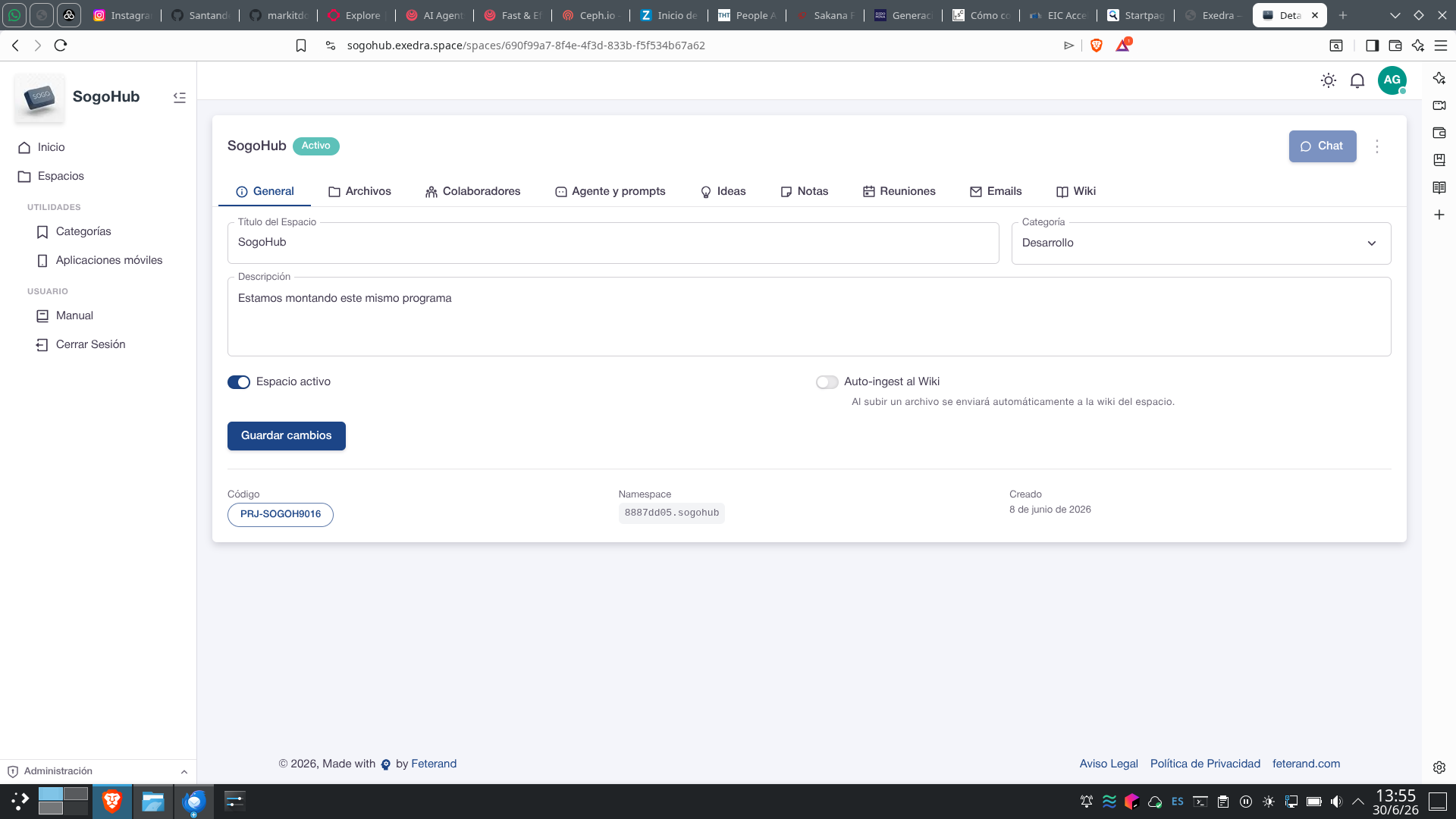This screenshot has height=819, width=1456.
Task: Open the tab list dropdown chevron
Action: pyautogui.click(x=1395, y=15)
